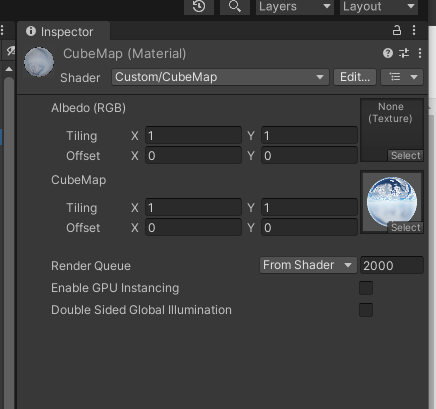Image resolution: width=436 pixels, height=409 pixels.
Task: Click the CubeMap Tiling X field
Action: coord(193,208)
